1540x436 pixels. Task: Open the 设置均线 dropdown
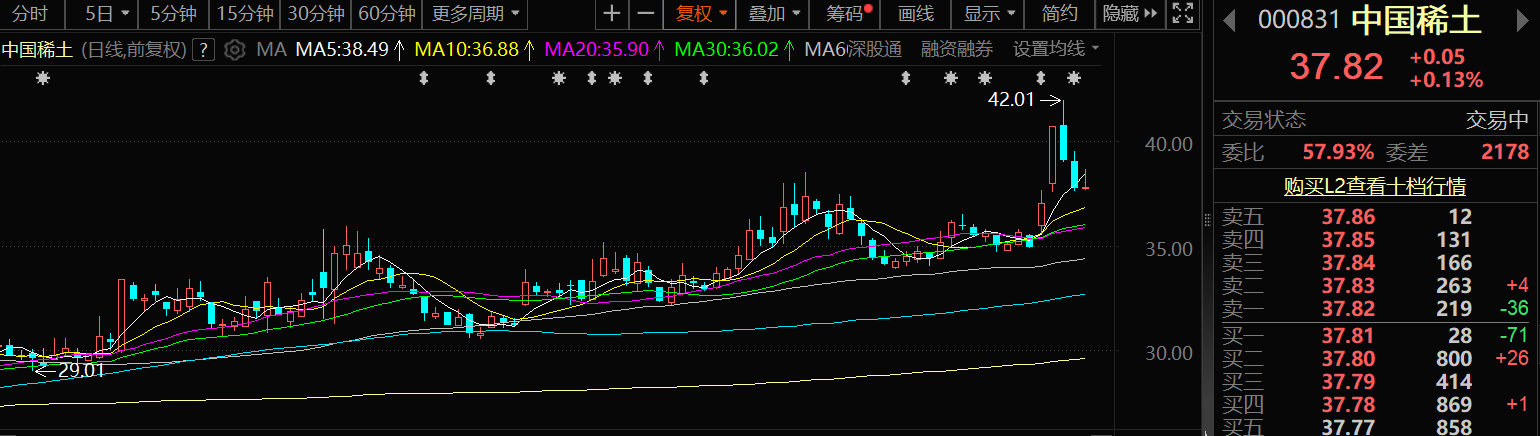tap(1056, 50)
